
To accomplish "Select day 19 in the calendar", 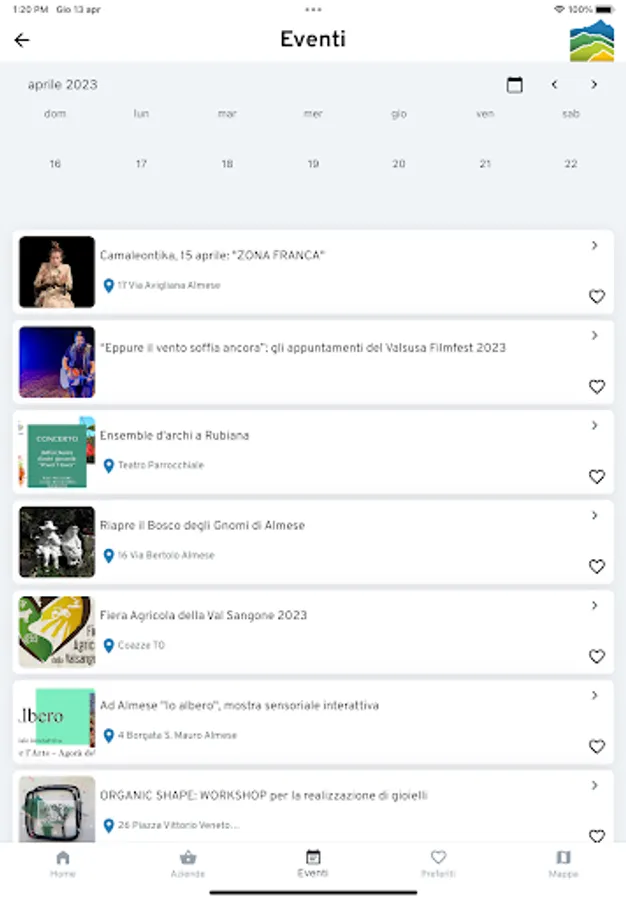I will 313,164.
